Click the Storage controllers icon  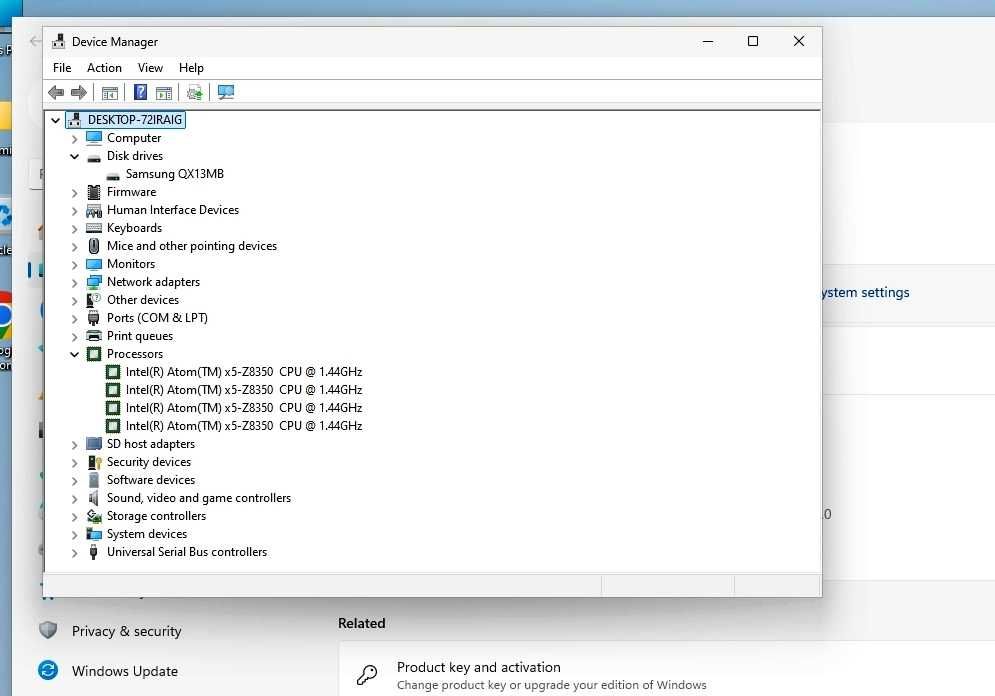click(94, 516)
